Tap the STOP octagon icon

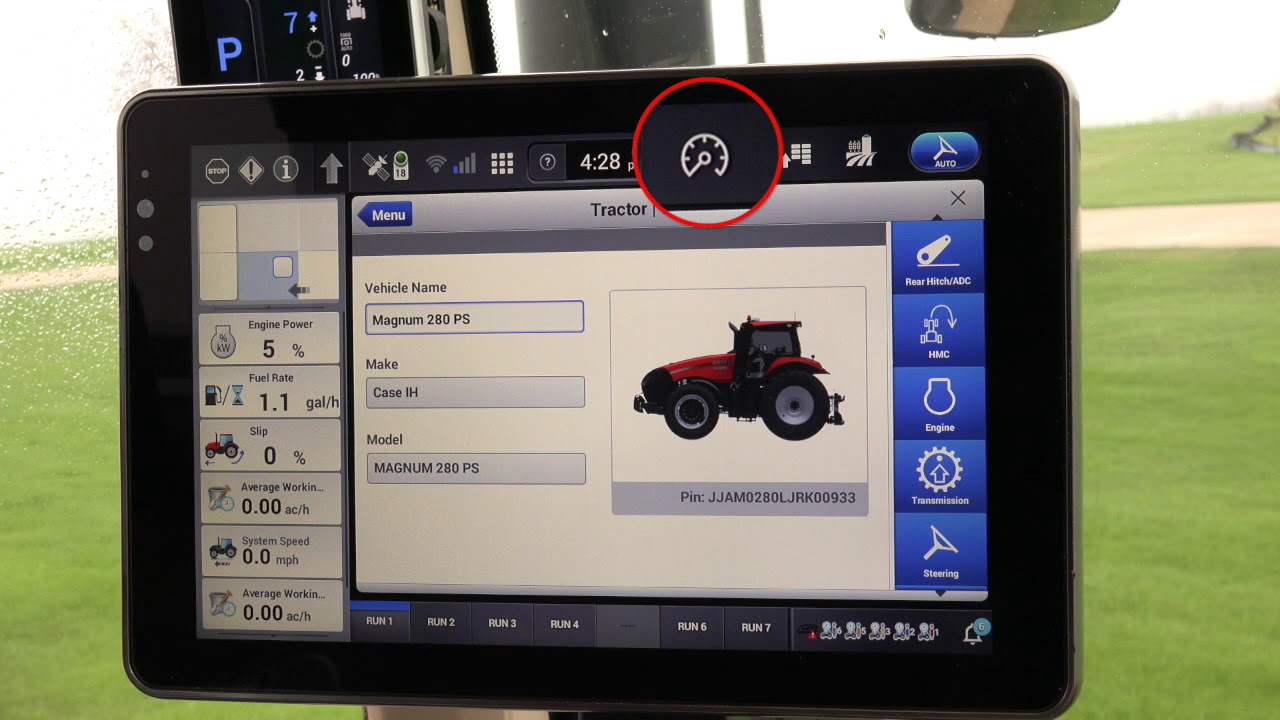click(217, 170)
